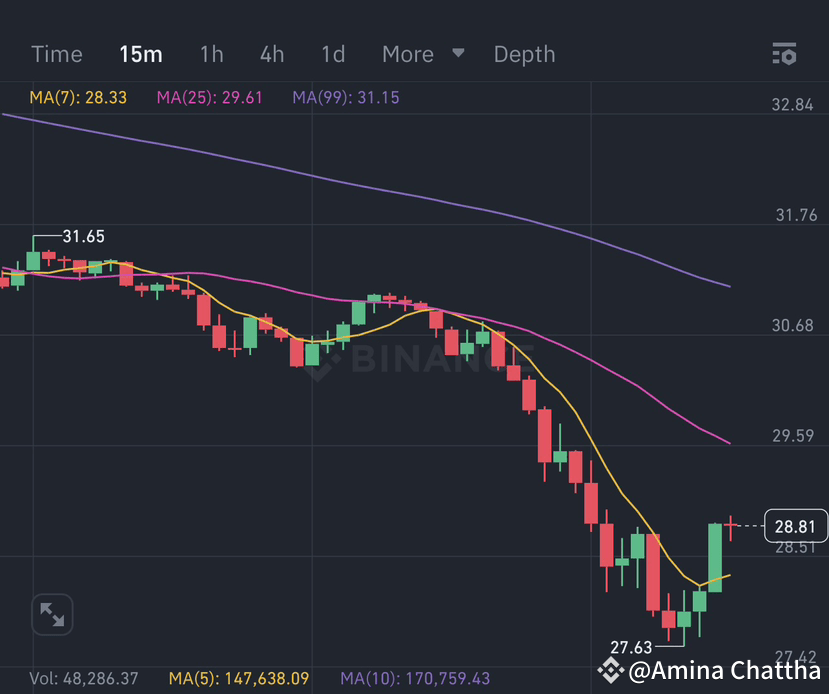Click the 31.65 high price label
Viewport: 829px width, 694px height.
pos(85,237)
